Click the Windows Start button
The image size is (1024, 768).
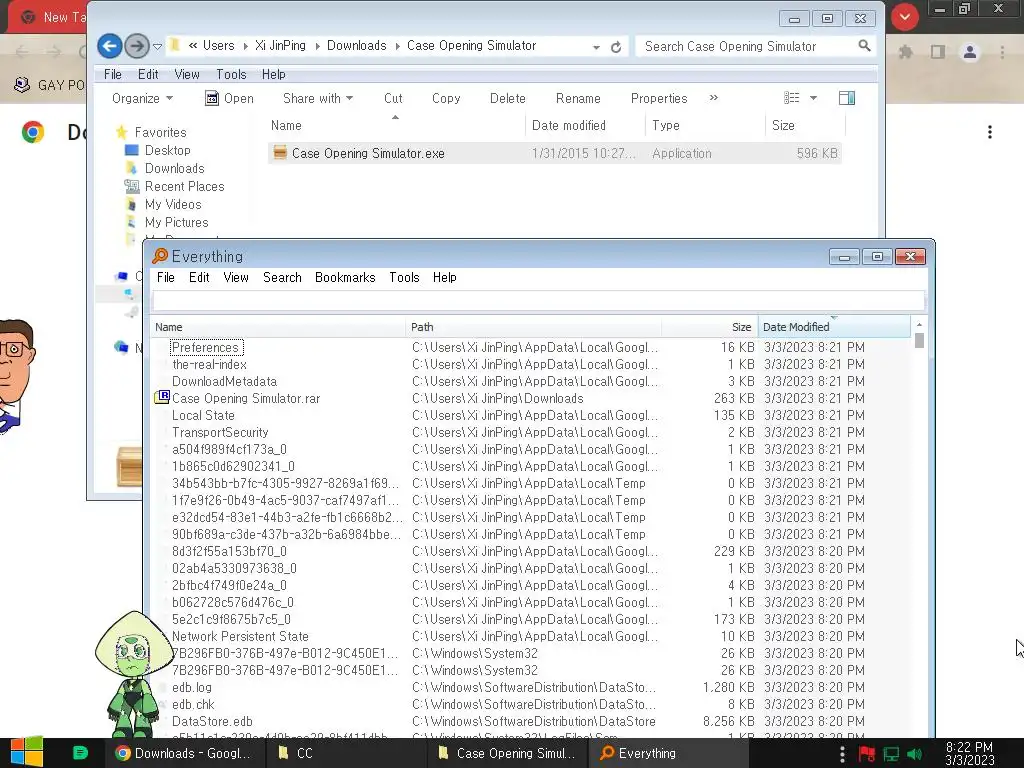click(27, 753)
